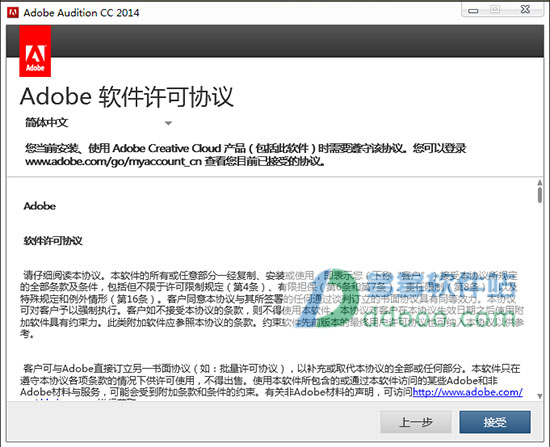The image size is (550, 447).
Task: Click the 'Adobe' bold text in the agreement
Action: 40,206
